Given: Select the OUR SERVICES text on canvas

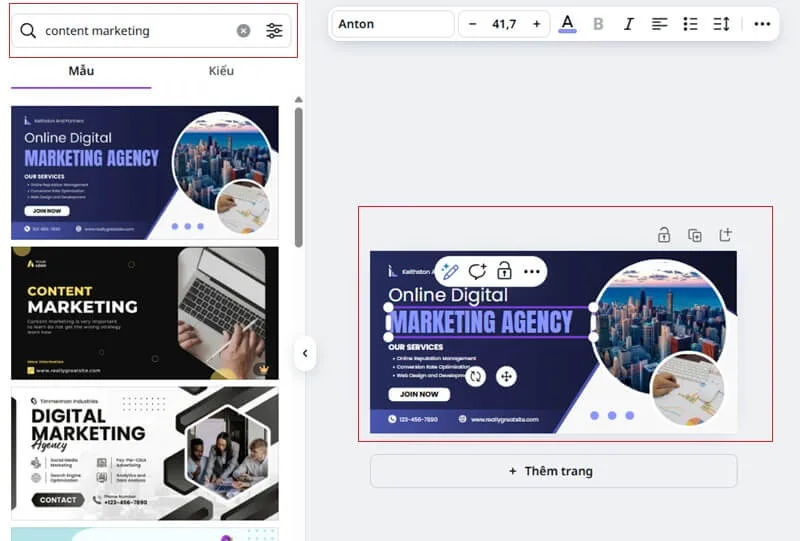Looking at the screenshot, I should (x=416, y=347).
